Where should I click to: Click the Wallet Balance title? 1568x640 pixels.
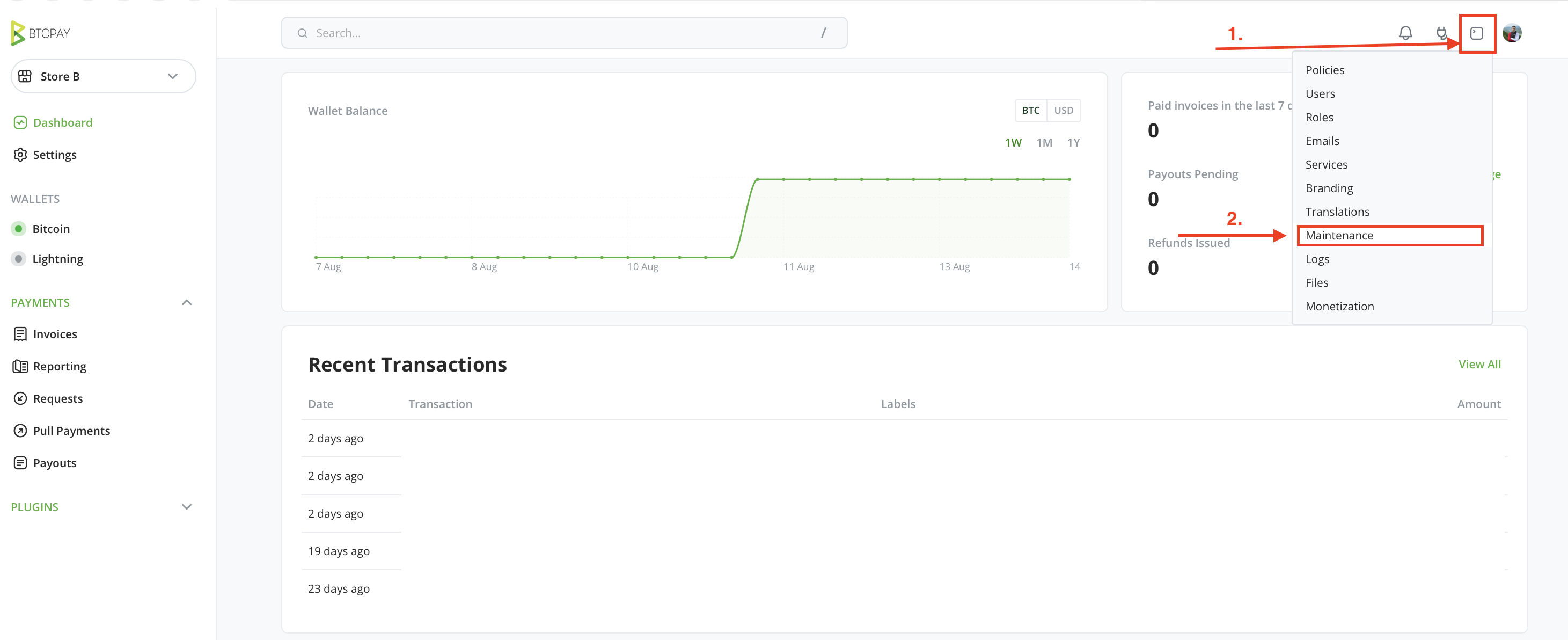(348, 111)
